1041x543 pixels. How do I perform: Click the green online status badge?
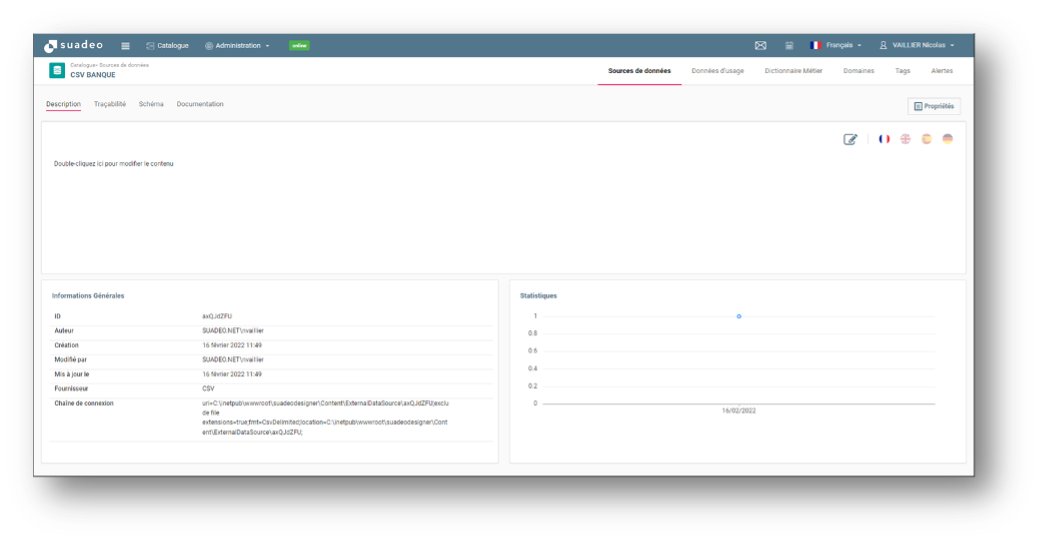click(299, 46)
